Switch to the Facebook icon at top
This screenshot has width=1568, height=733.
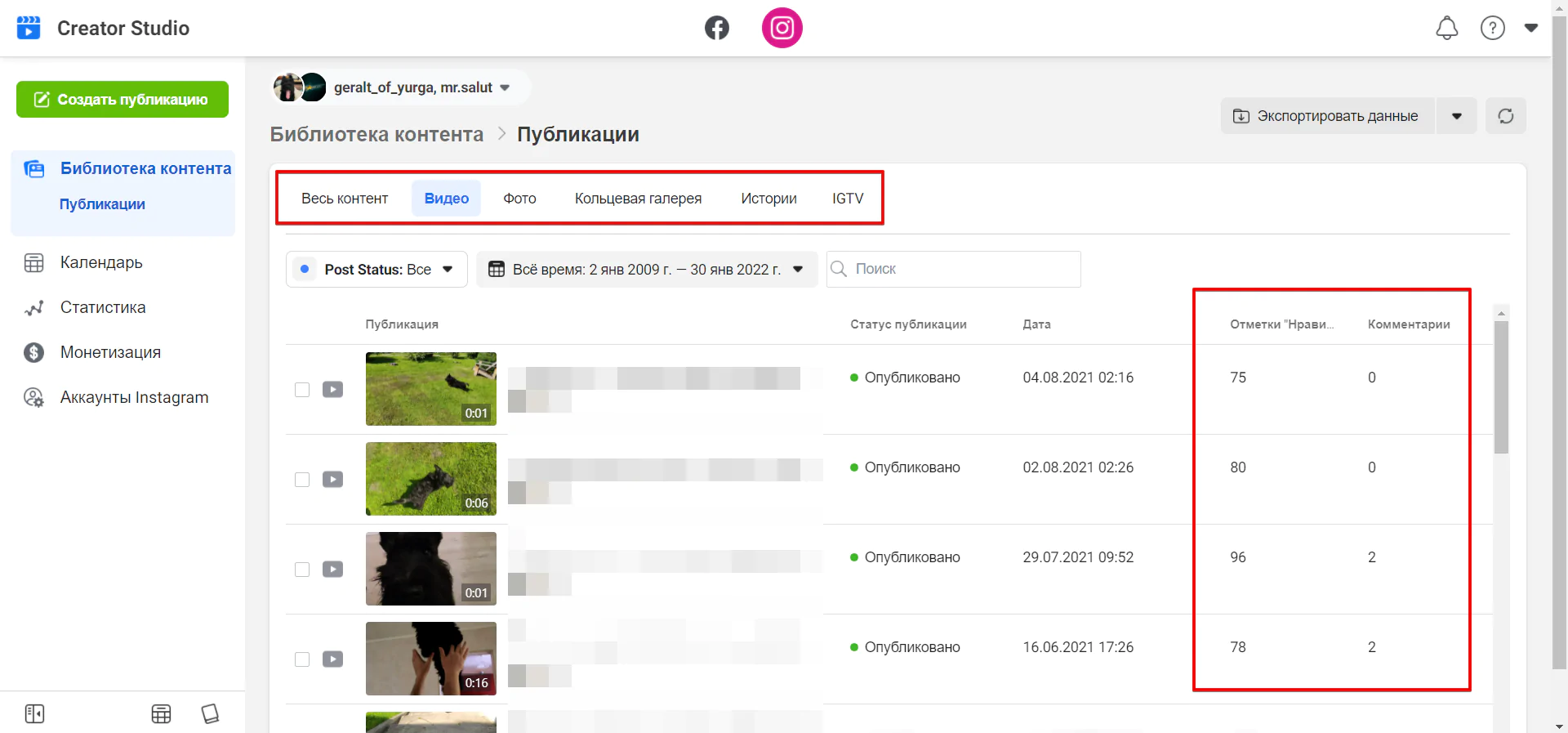point(716,28)
